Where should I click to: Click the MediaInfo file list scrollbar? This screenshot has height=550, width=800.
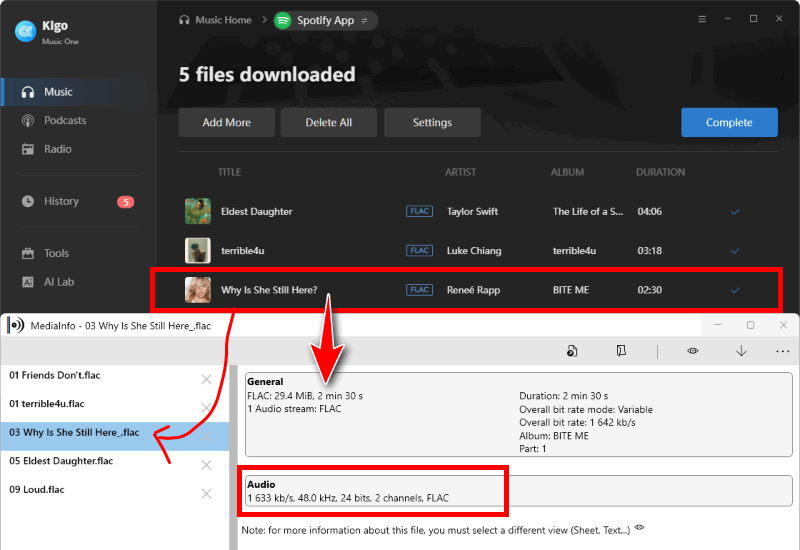pyautogui.click(x=234, y=457)
